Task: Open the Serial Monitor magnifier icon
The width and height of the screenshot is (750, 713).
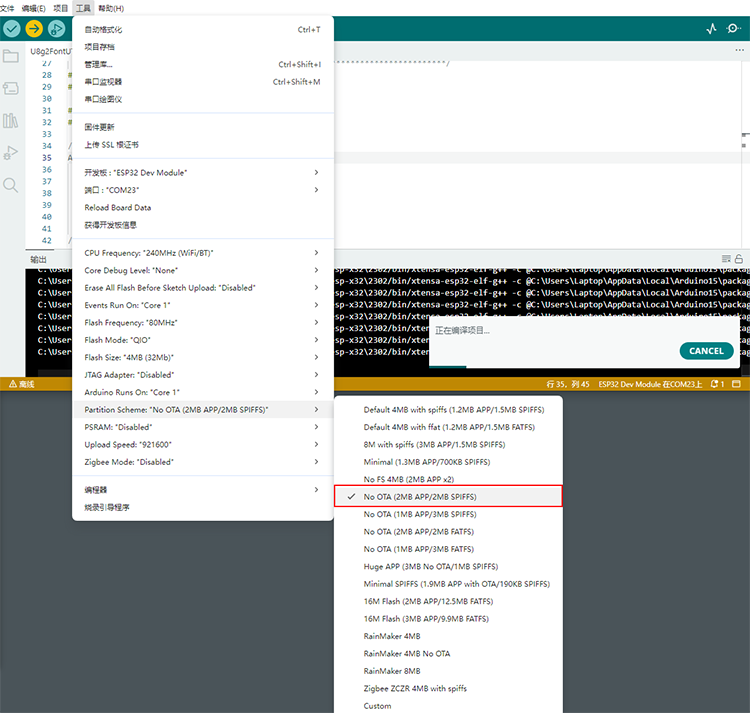Action: coord(733,29)
